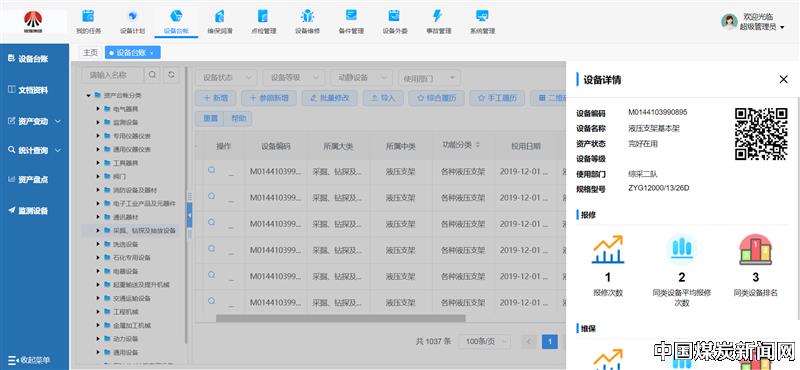This screenshot has width=800, height=370.
Task: Click the 请输入名称 search field
Action: tap(113, 75)
